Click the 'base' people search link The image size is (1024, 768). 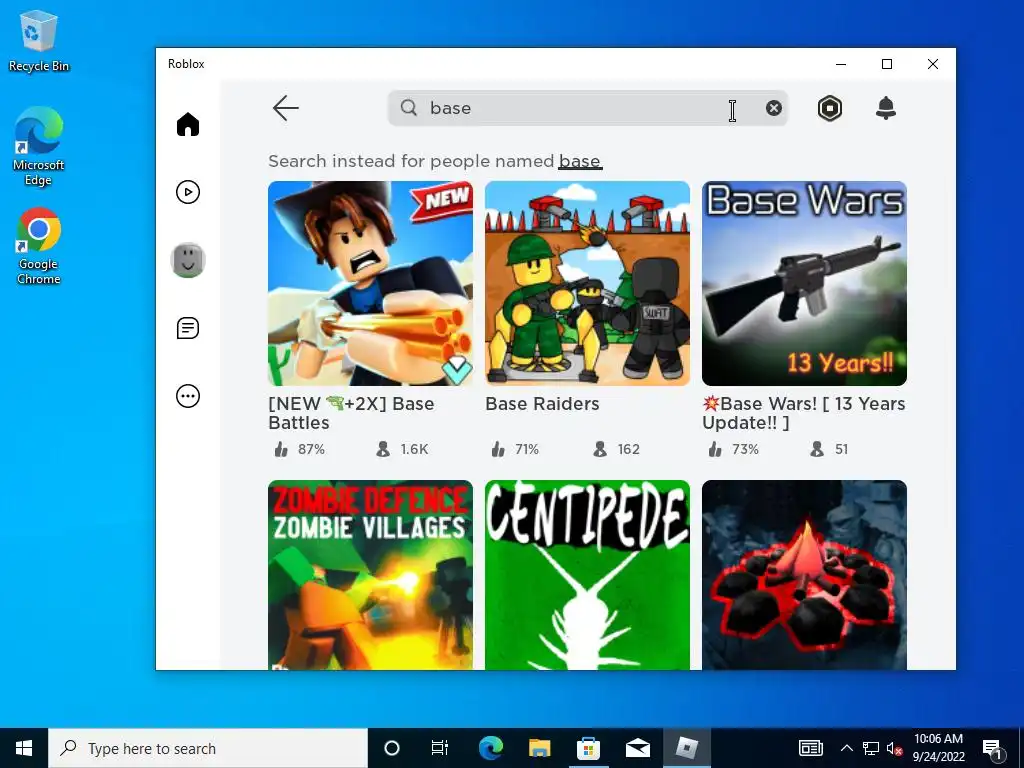(x=580, y=161)
